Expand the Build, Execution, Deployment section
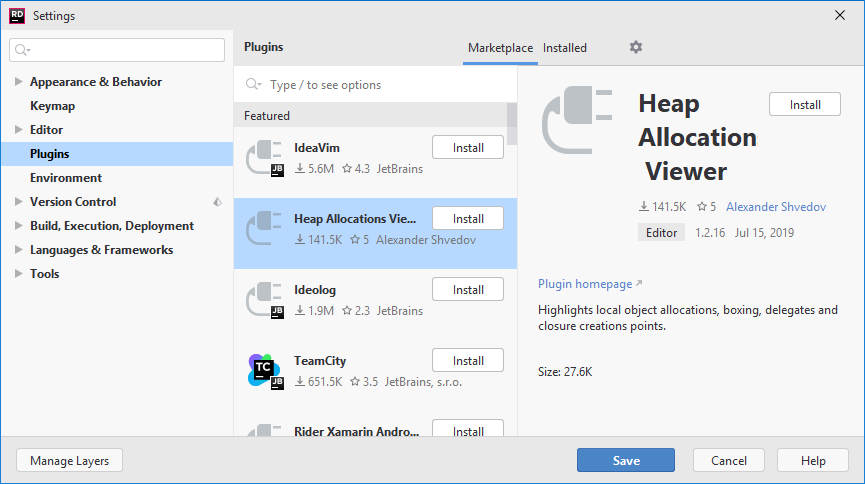 click(18, 226)
